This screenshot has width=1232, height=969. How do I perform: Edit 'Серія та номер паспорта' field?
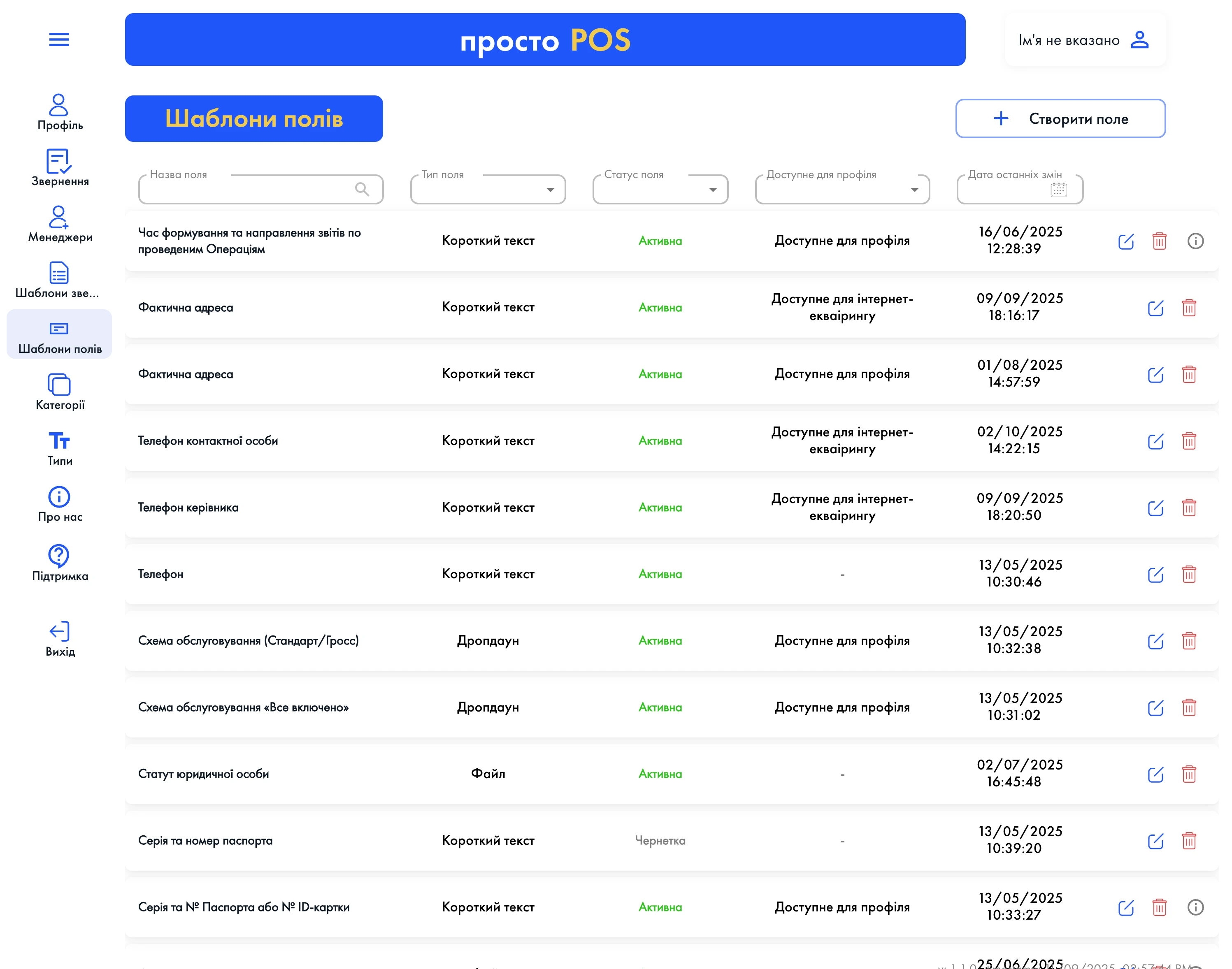(1155, 841)
